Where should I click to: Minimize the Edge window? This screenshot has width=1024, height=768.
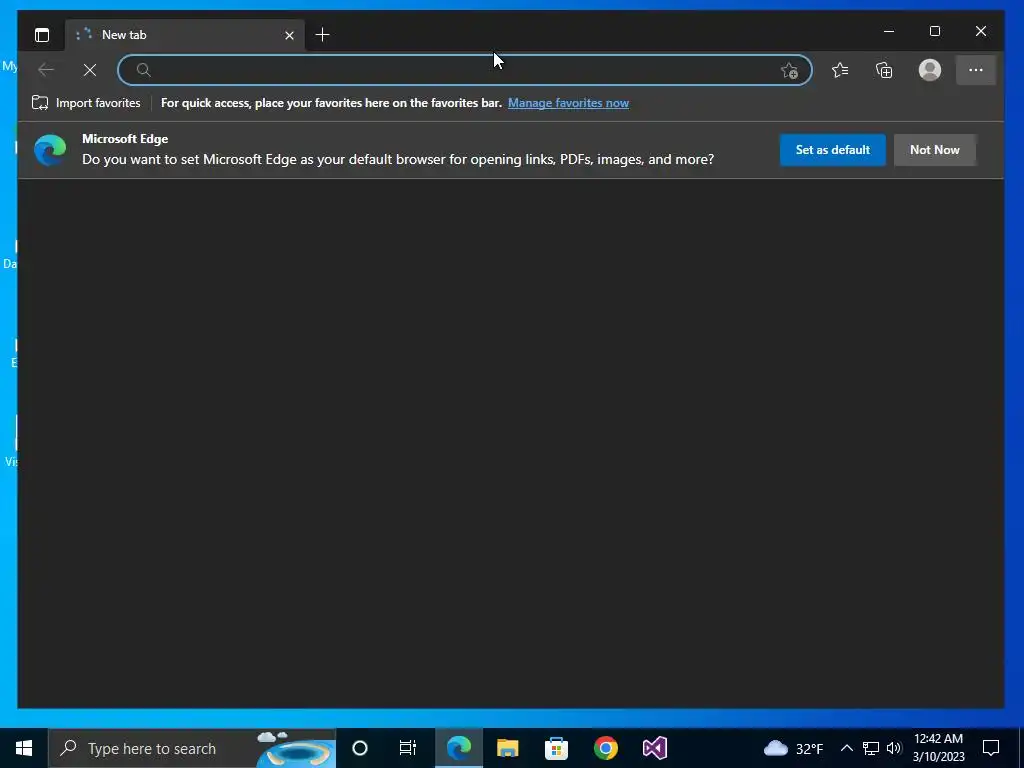click(889, 31)
